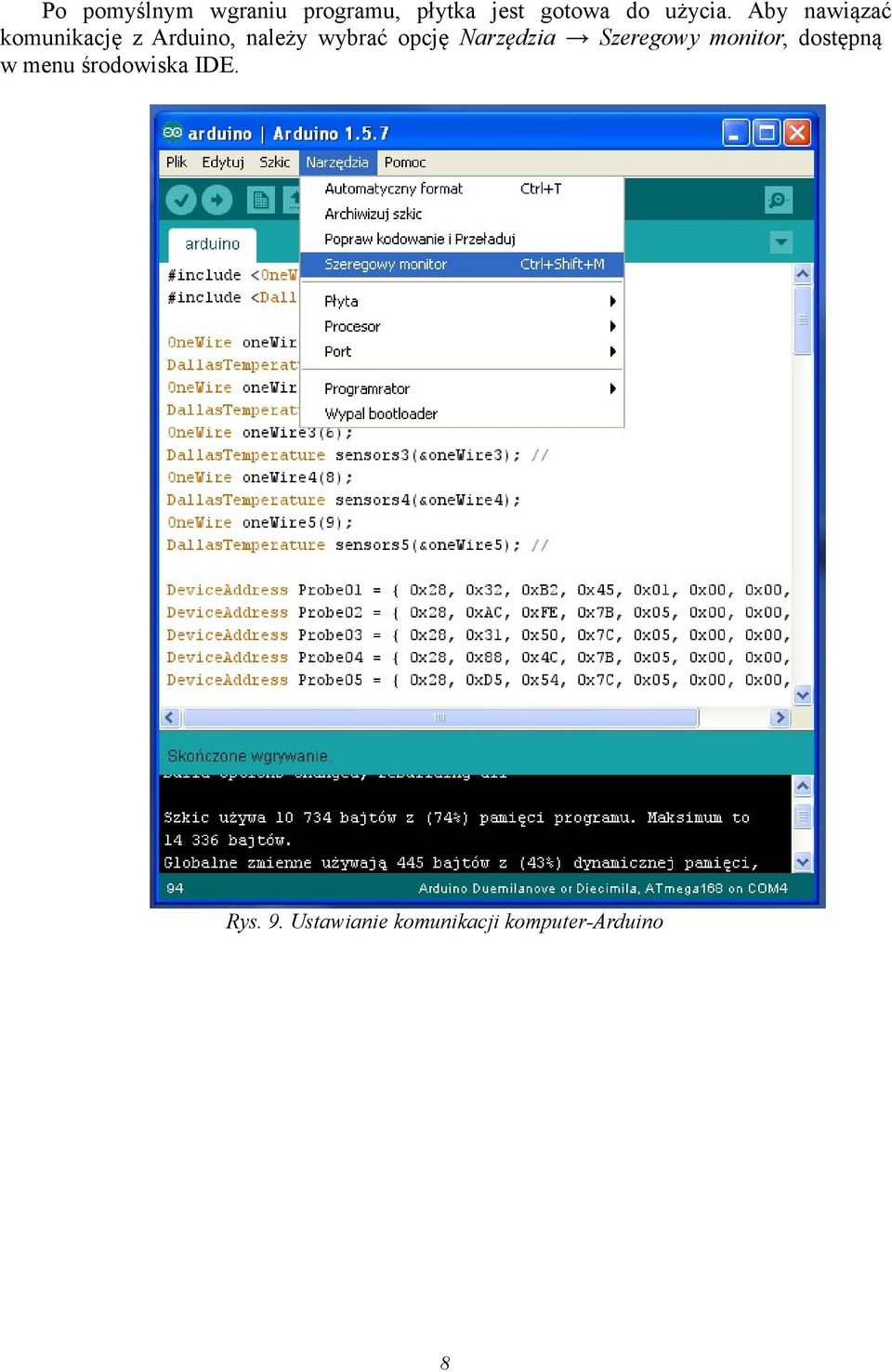Select Popraw kodowanie i Przeładuj
This screenshot has height=1372, width=892.
(x=462, y=239)
